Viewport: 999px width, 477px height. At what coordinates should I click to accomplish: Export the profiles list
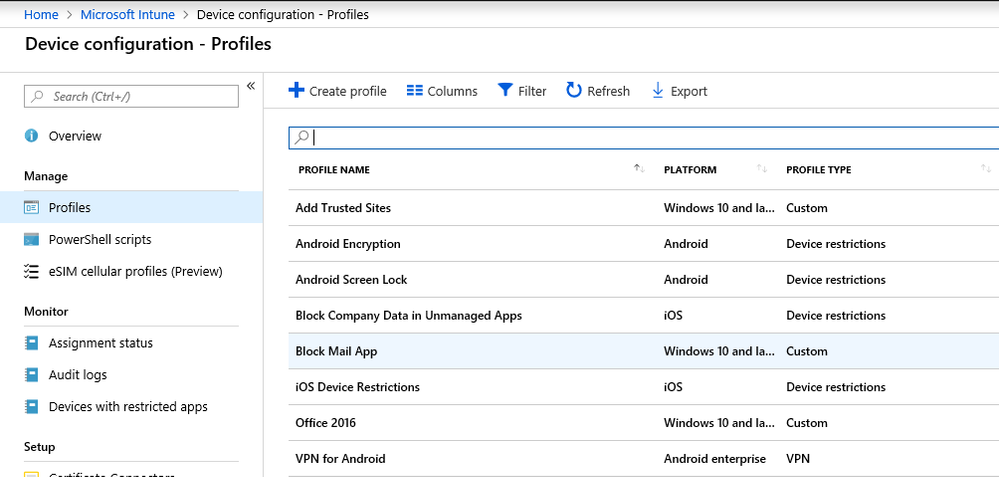658,91
